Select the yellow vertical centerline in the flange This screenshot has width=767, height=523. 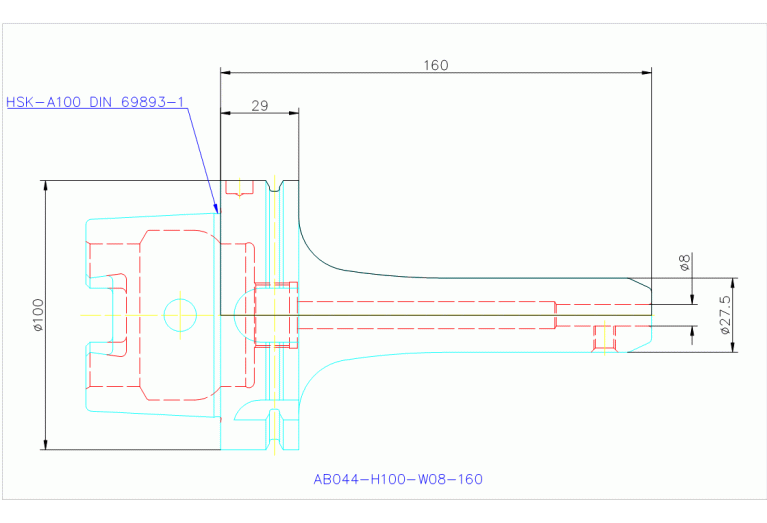[x=272, y=250]
